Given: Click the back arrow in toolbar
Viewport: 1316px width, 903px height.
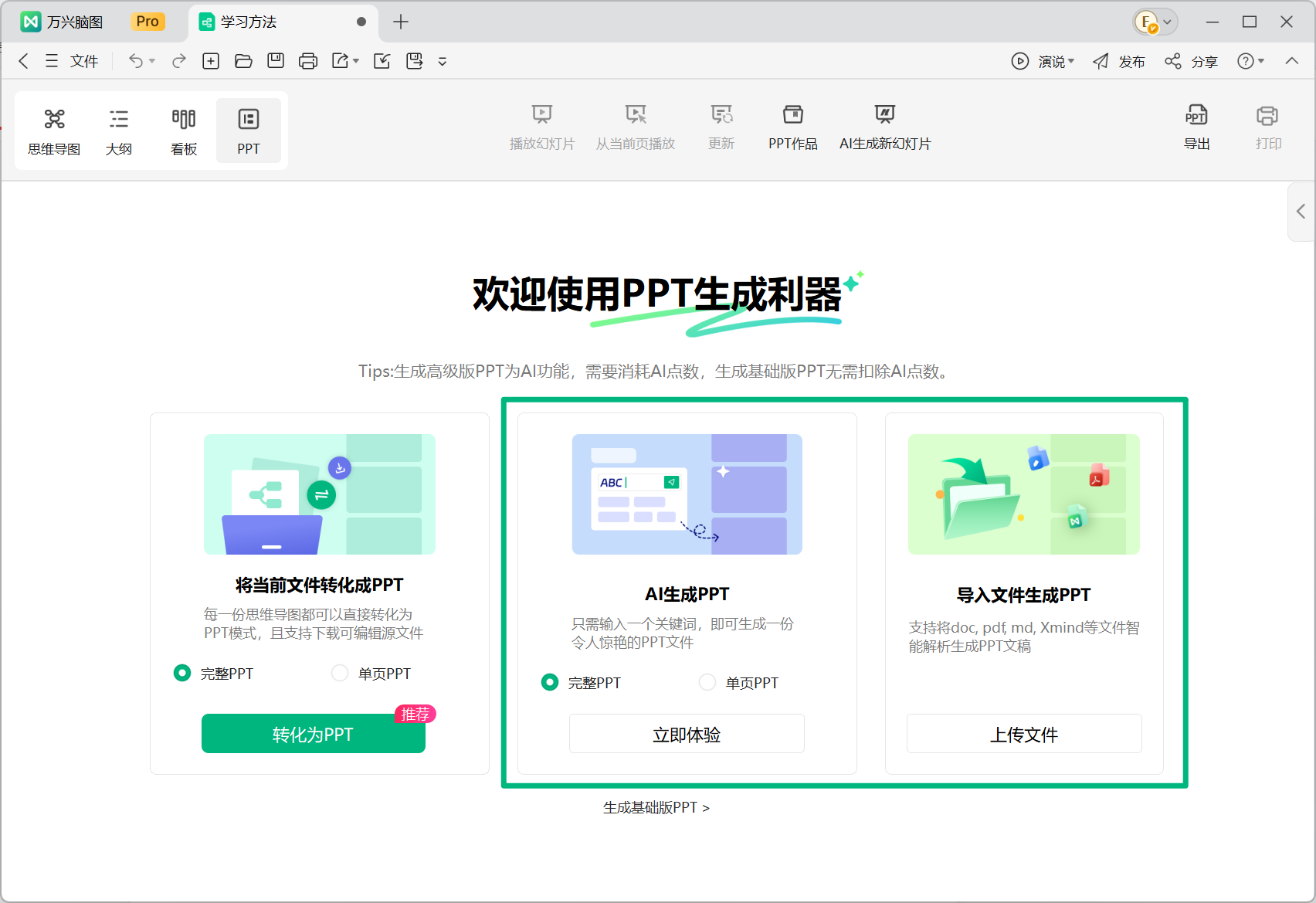Looking at the screenshot, I should (x=23, y=61).
